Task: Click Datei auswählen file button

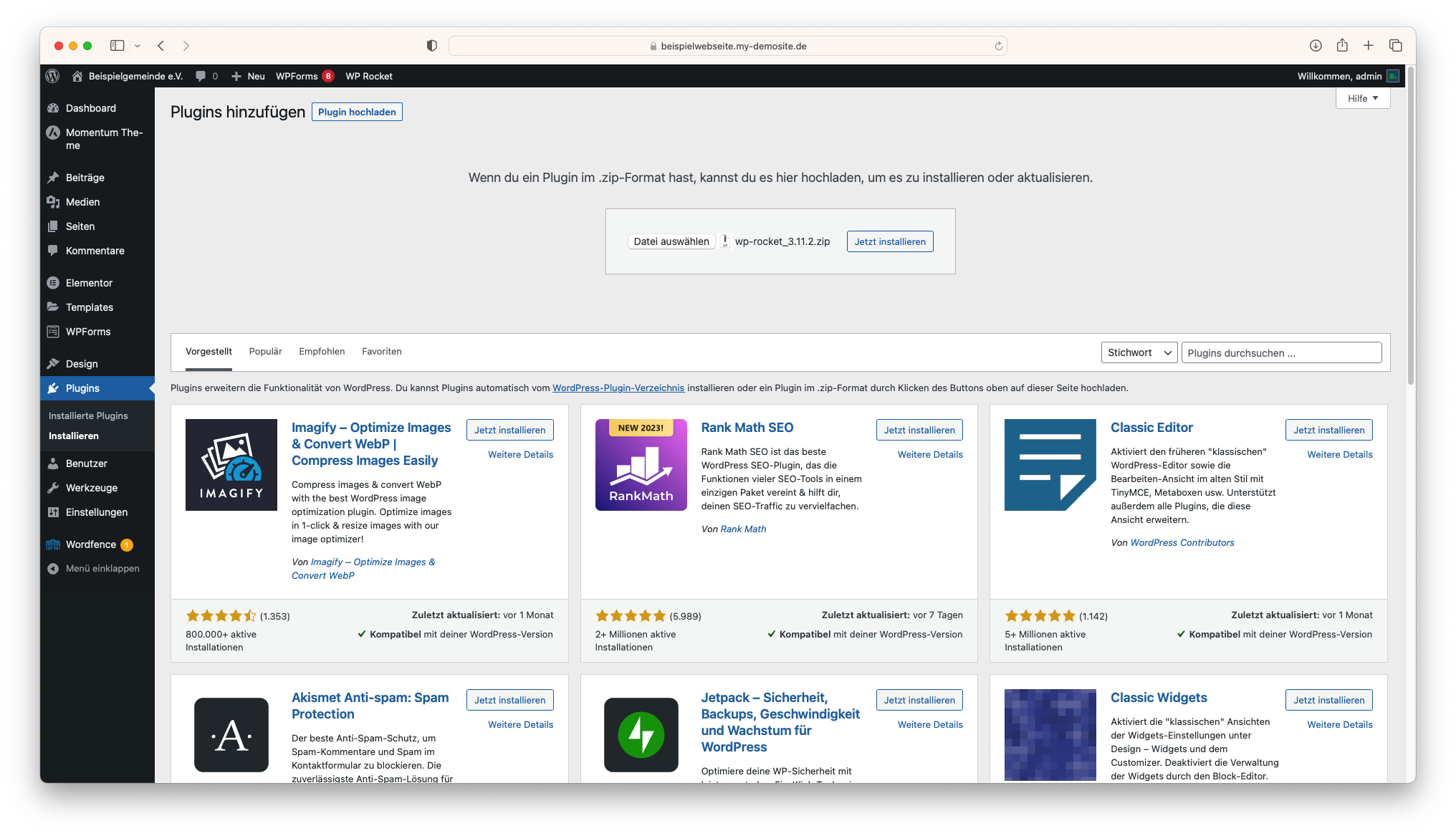Action: coord(671,241)
